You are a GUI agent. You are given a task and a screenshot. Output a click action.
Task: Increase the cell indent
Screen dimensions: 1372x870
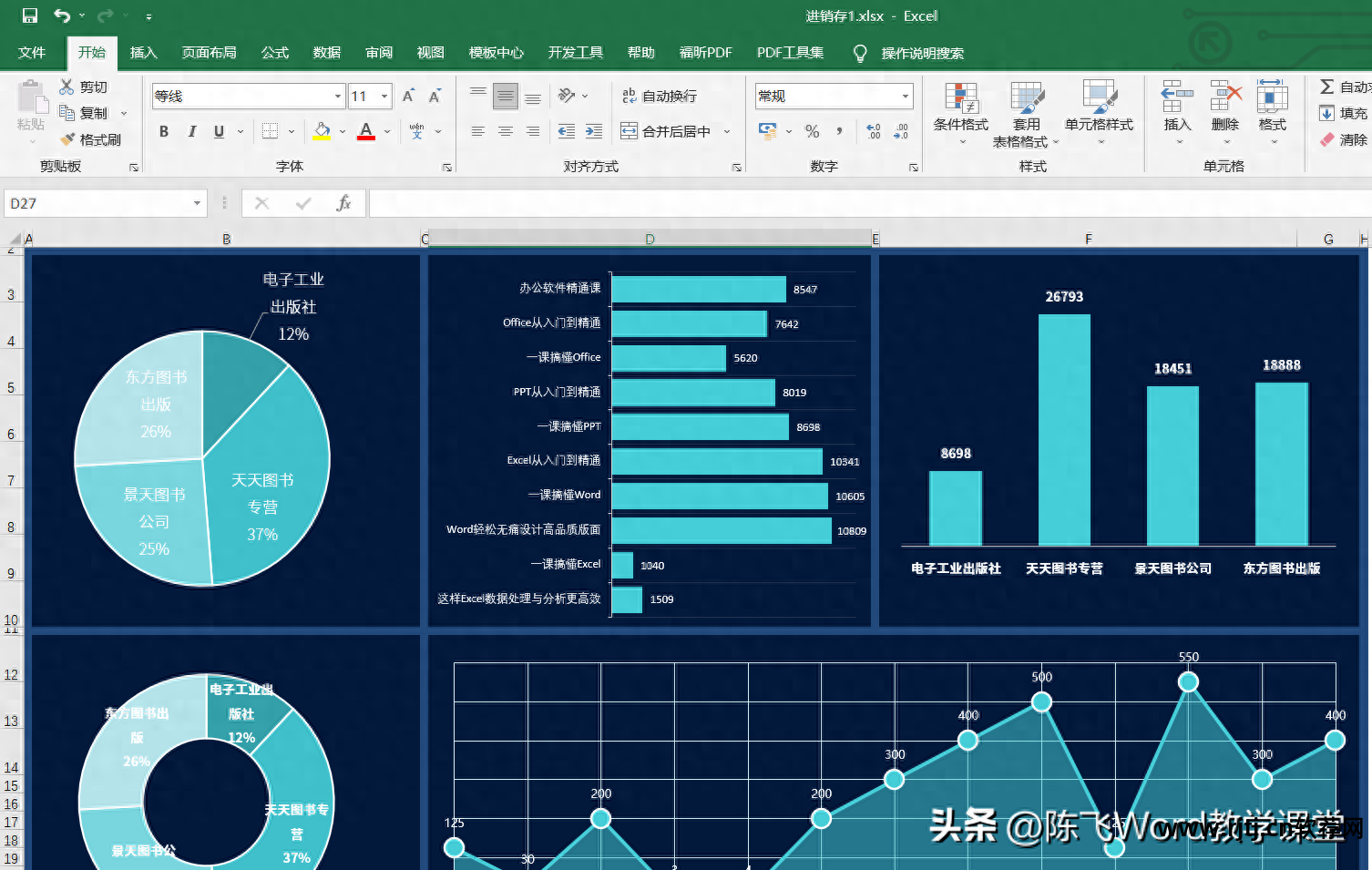coord(594,131)
